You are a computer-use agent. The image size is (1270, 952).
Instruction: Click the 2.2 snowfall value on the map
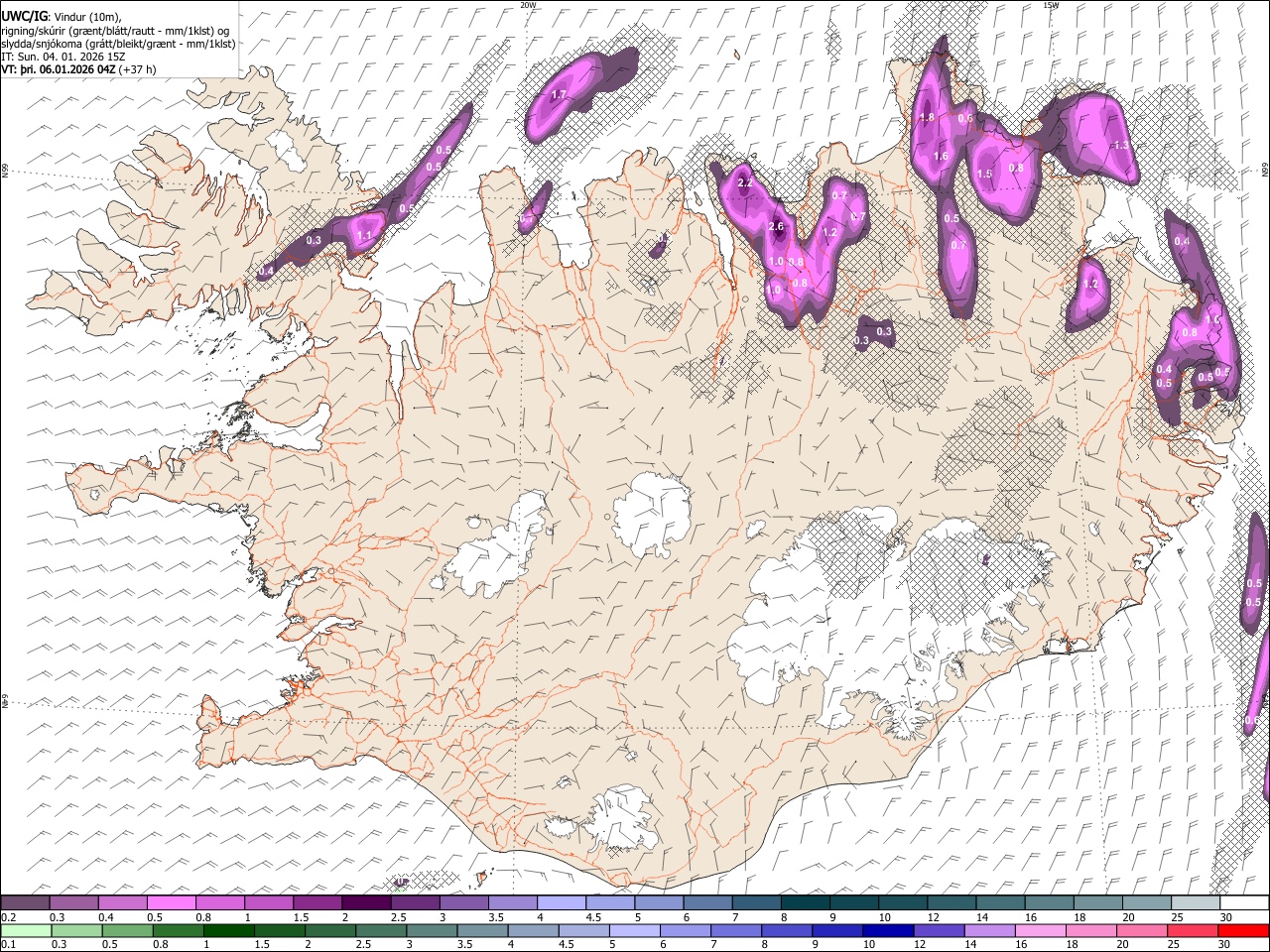point(746,183)
